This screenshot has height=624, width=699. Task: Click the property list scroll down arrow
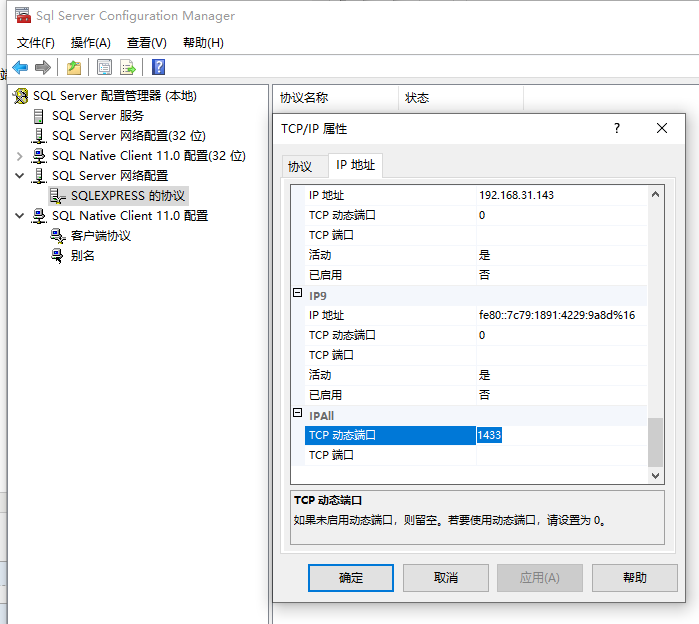point(655,476)
